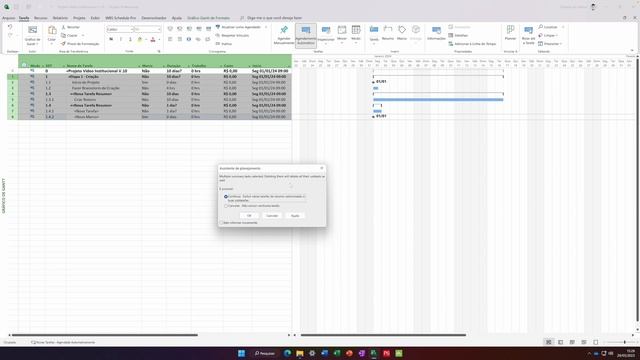Toggle italic formatting
This screenshot has width=640, height=360.
tap(121, 40)
